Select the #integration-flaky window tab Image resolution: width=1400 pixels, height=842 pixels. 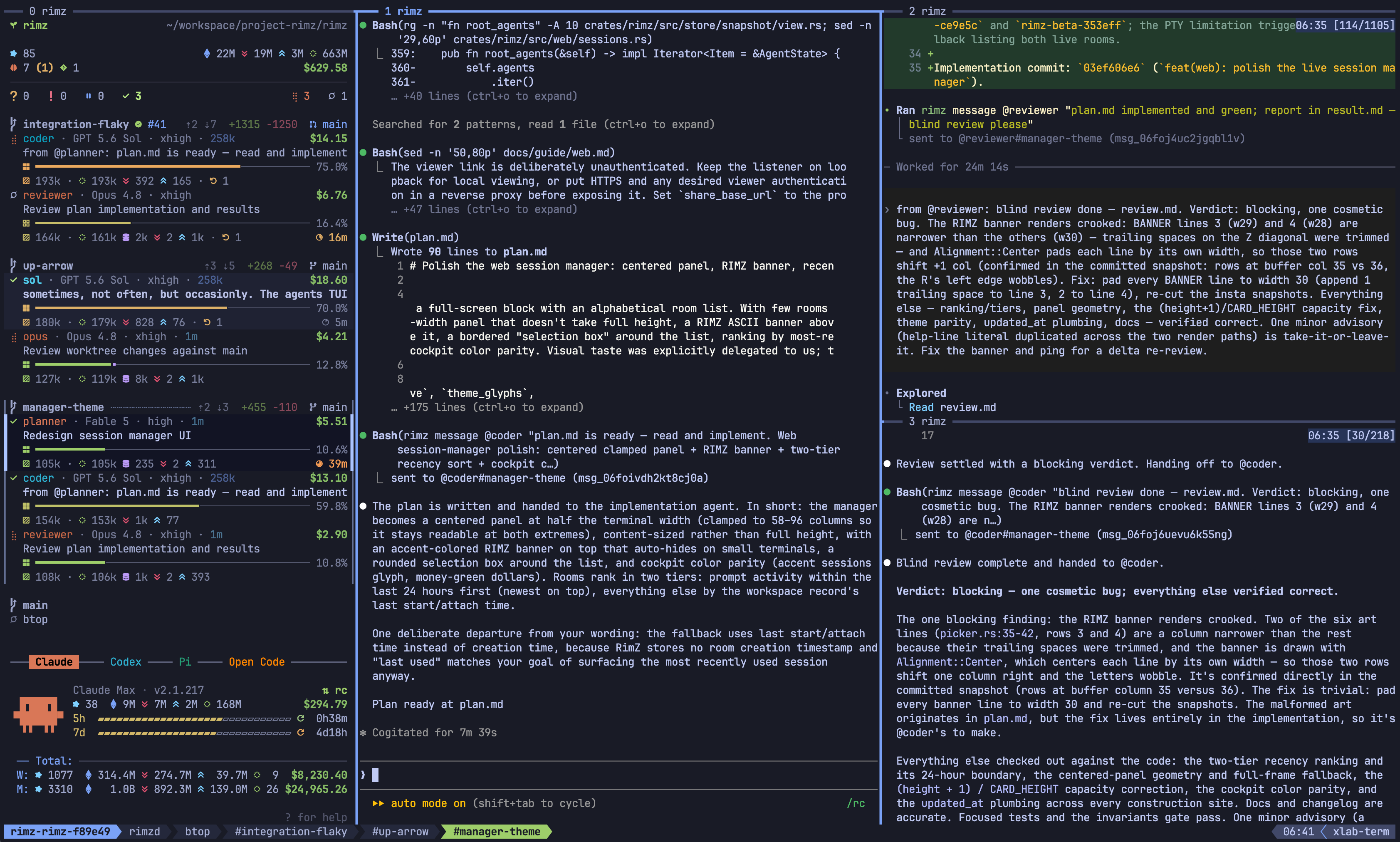click(291, 832)
